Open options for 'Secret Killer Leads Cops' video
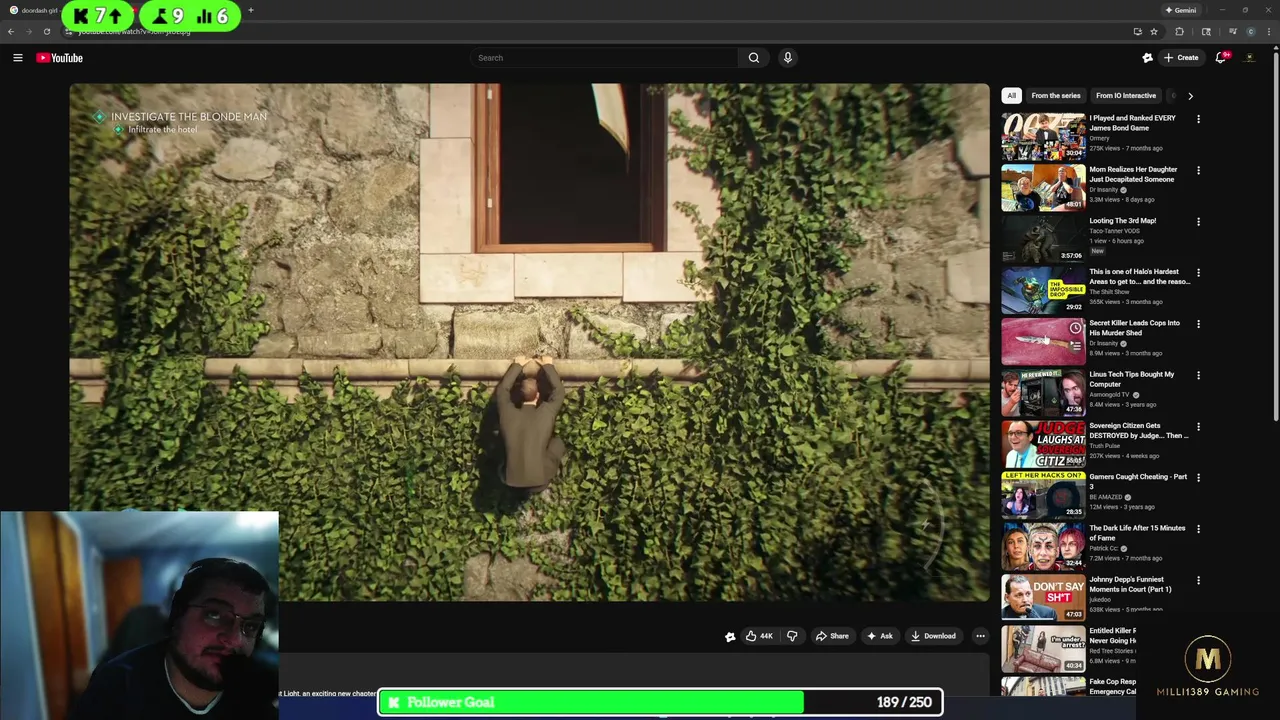 click(x=1198, y=324)
